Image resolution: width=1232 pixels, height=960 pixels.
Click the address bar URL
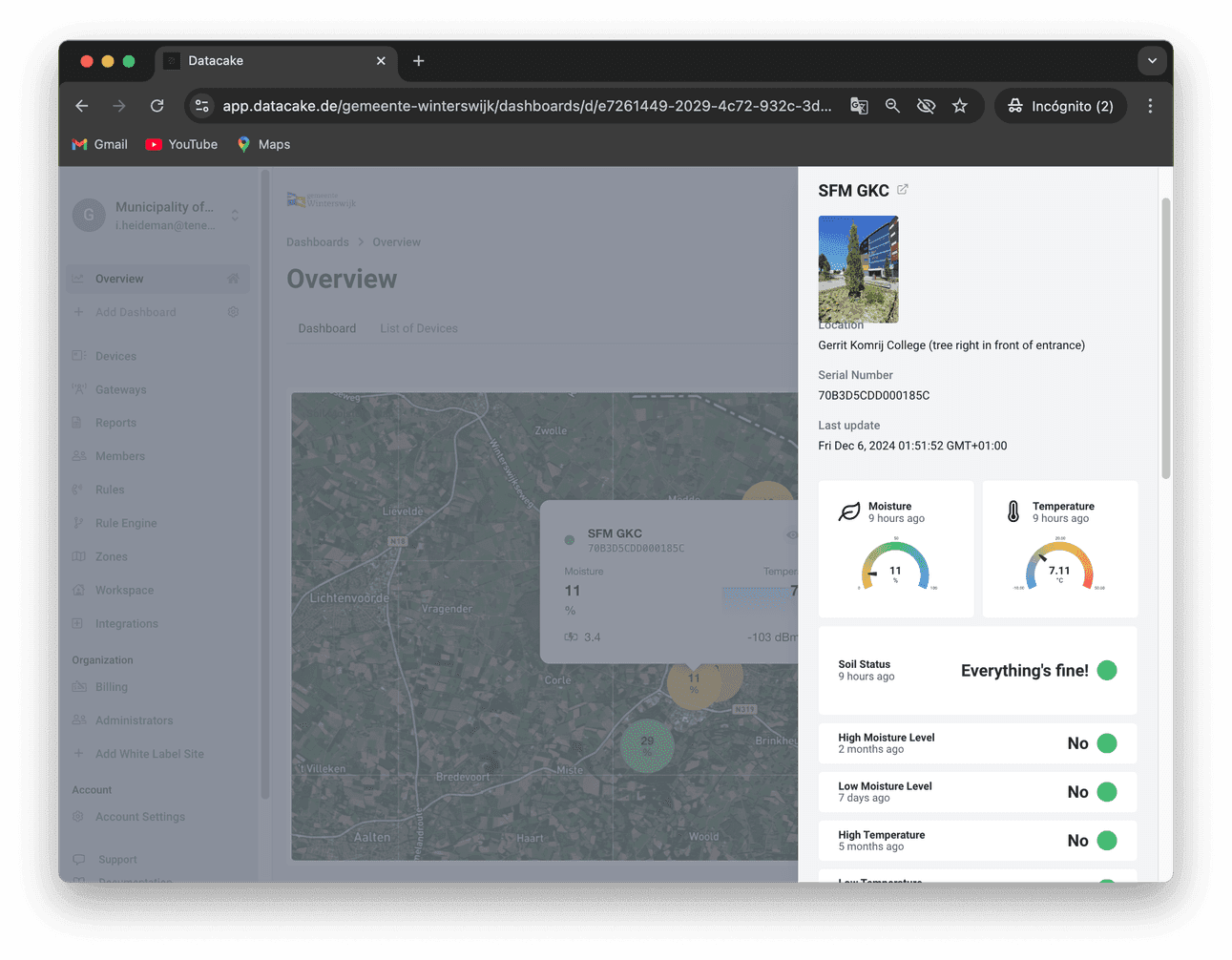tap(527, 106)
